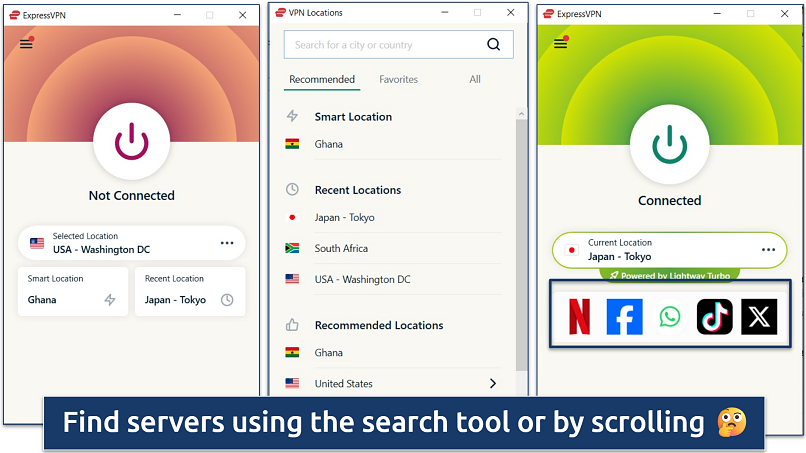806x453 pixels.
Task: Open the X shortcut icon
Action: coord(759,317)
